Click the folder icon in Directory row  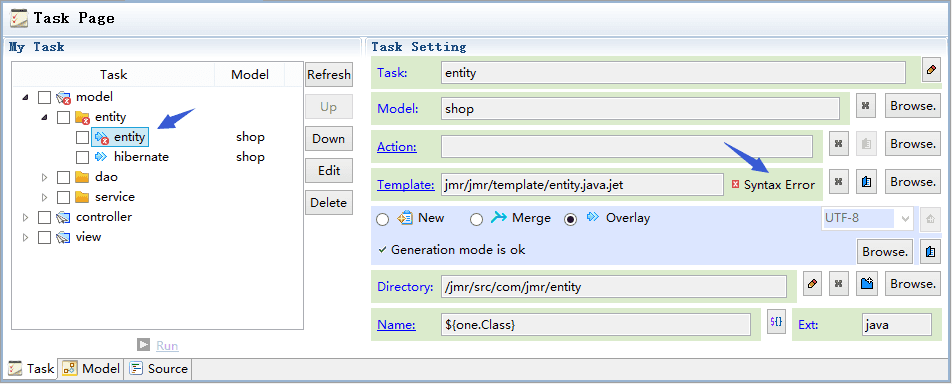point(867,284)
